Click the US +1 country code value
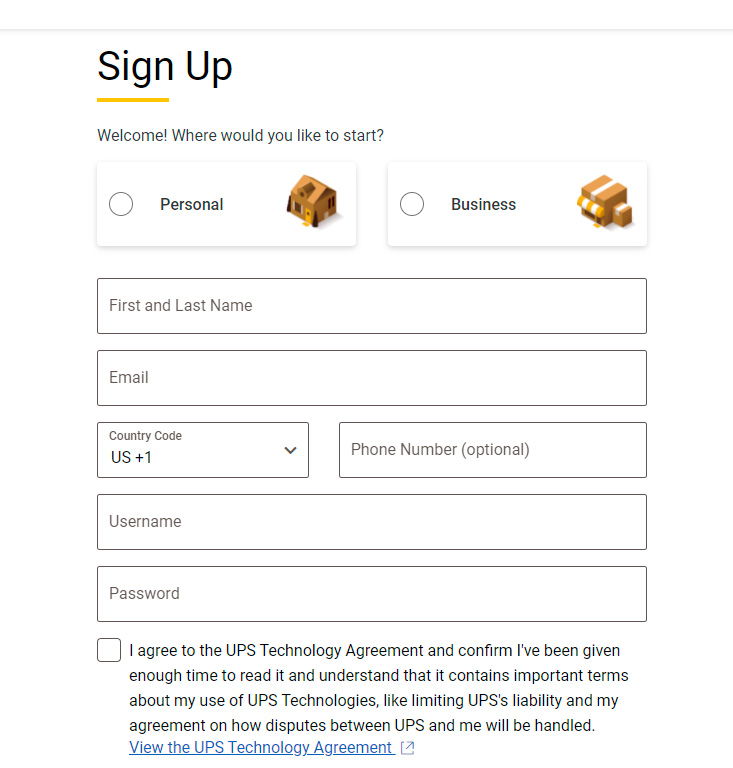This screenshot has width=733, height=768. (x=132, y=458)
